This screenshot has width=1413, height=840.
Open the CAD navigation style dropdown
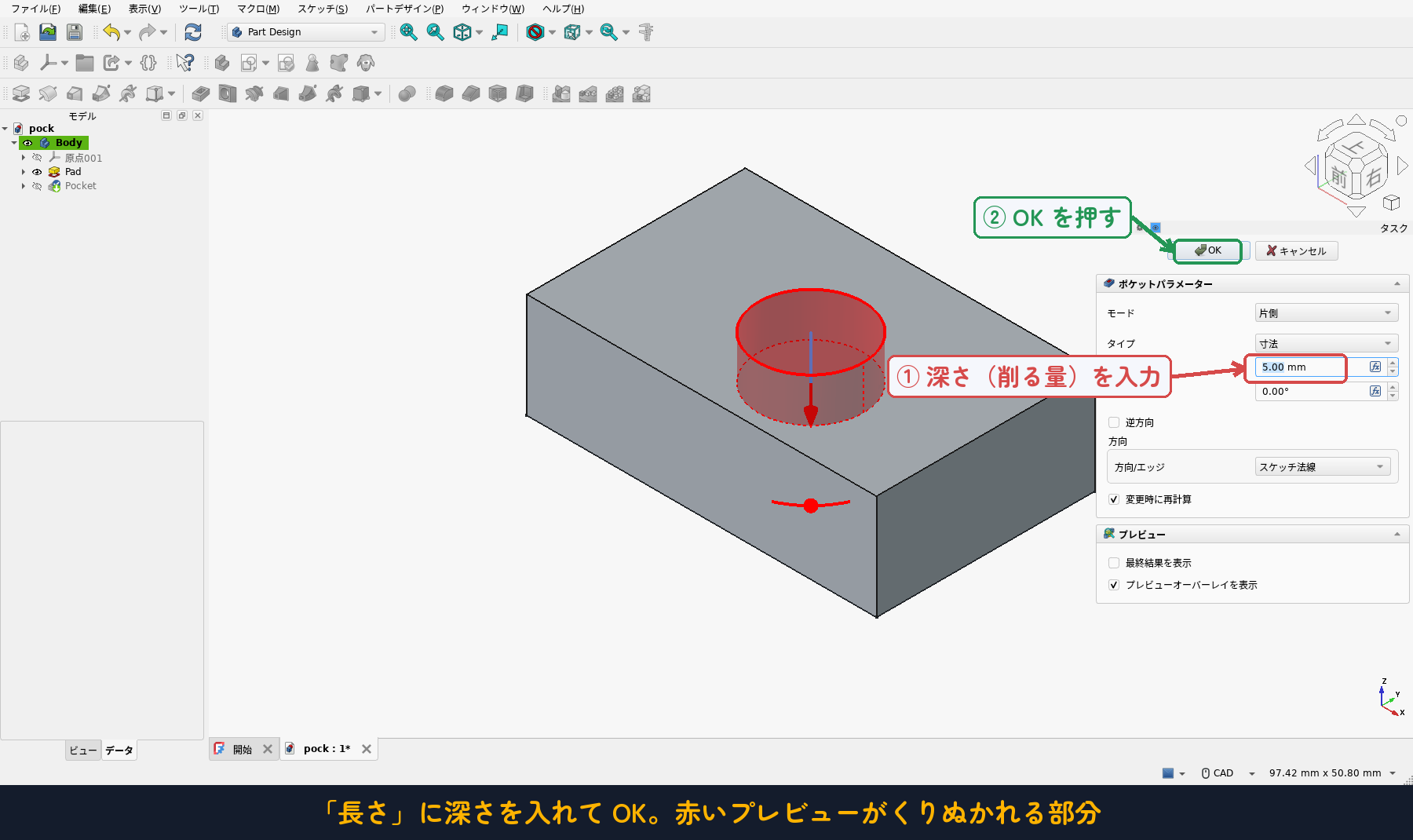click(1229, 773)
